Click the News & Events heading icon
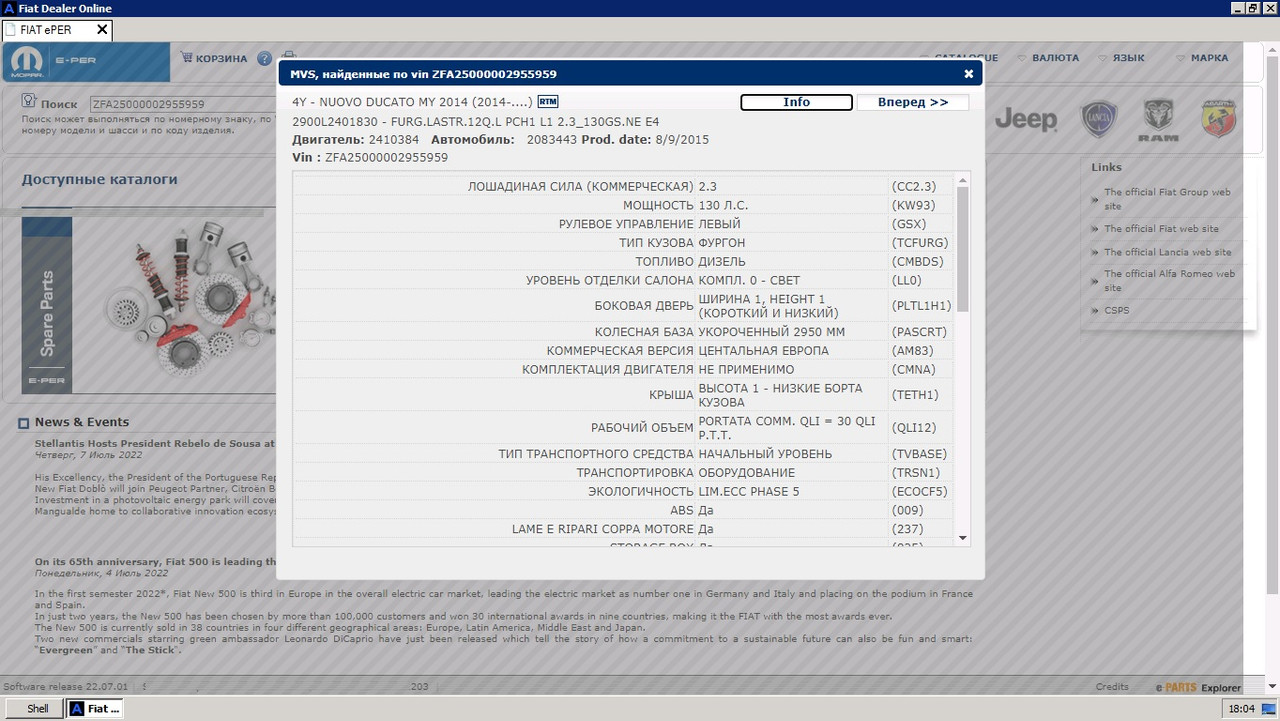1280x721 pixels. (x=24, y=423)
